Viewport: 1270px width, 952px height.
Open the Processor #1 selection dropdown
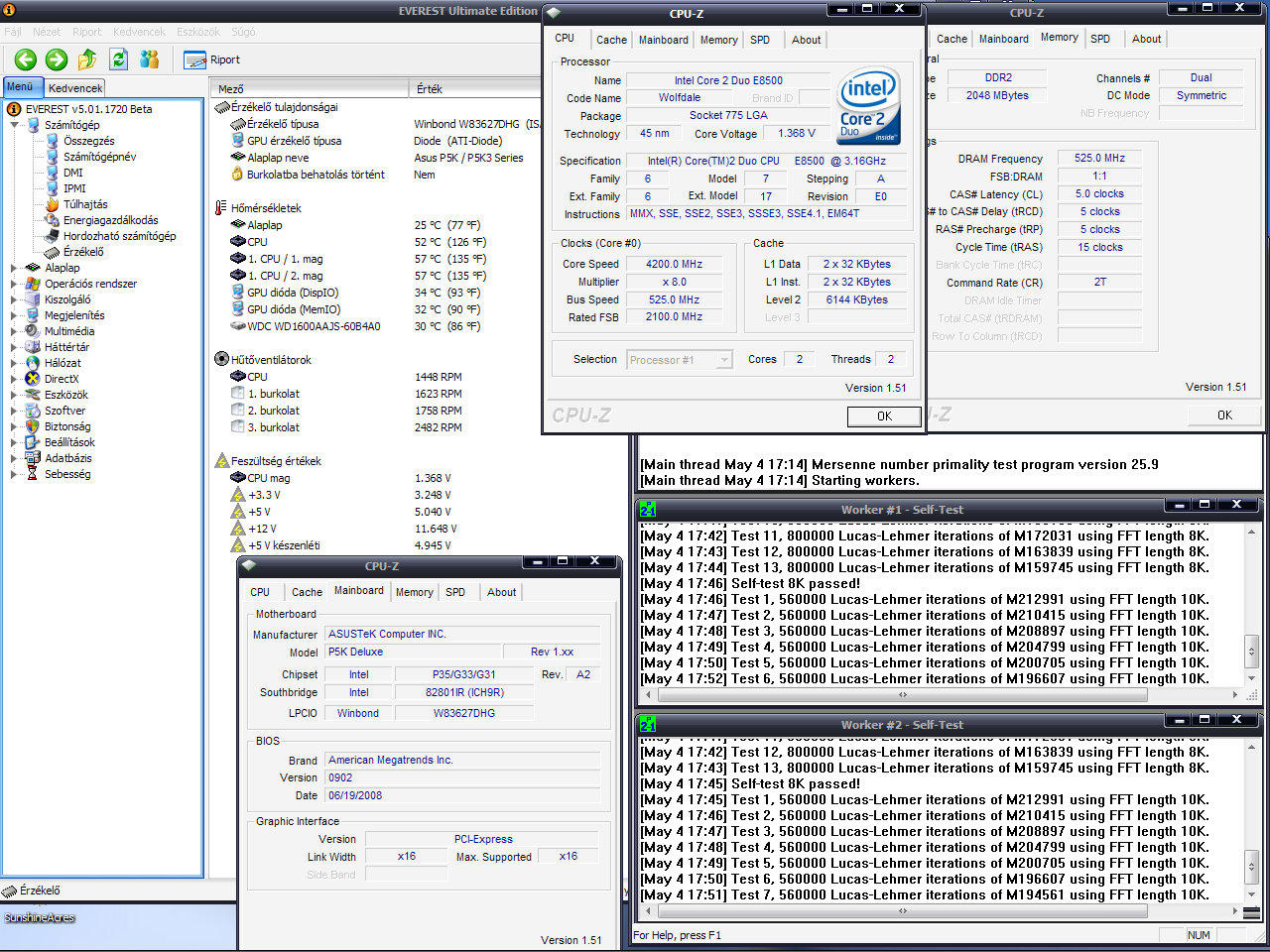680,360
